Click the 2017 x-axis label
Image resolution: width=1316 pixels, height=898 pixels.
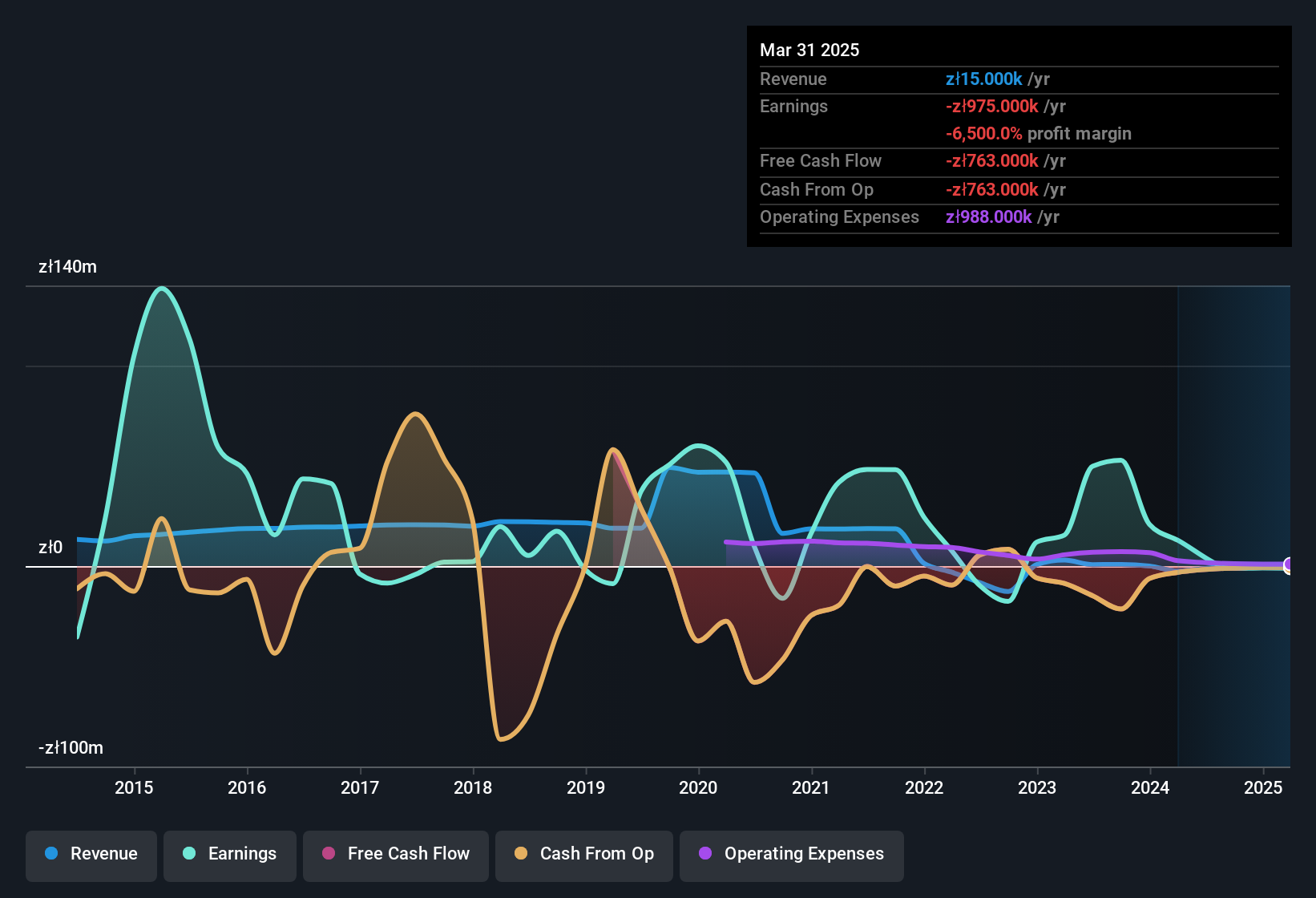coord(360,787)
